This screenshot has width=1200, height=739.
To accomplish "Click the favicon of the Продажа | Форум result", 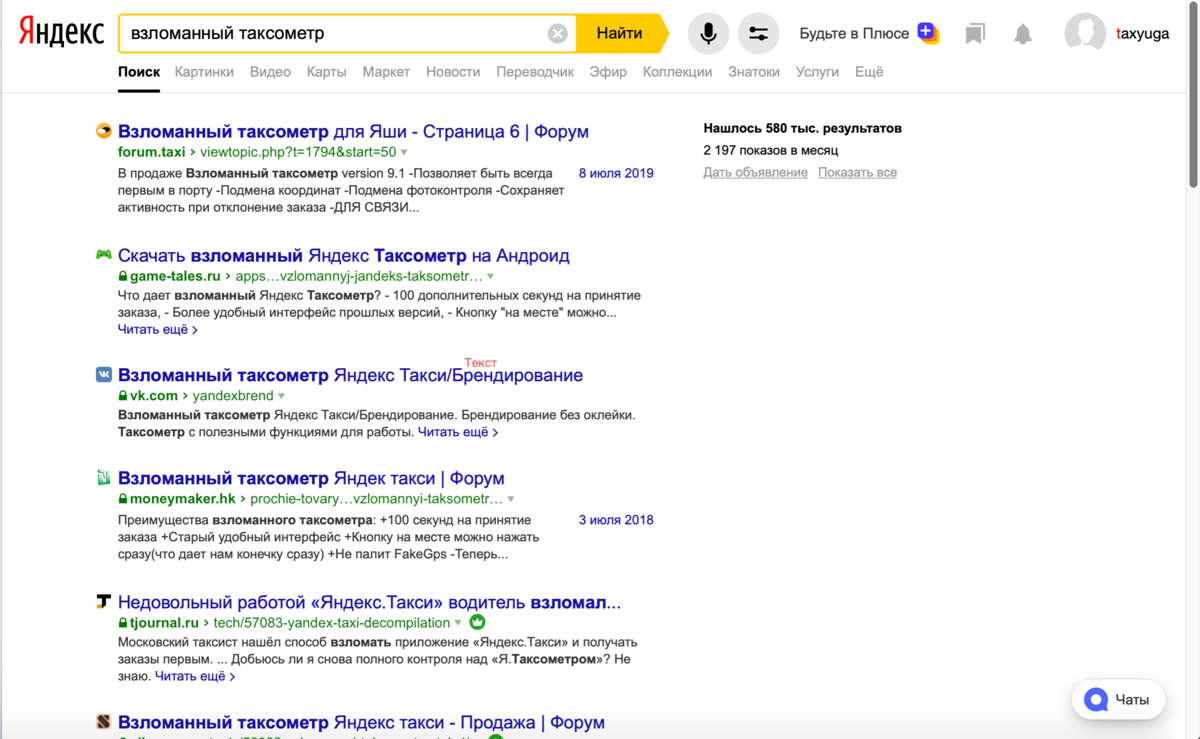I will 103,722.
